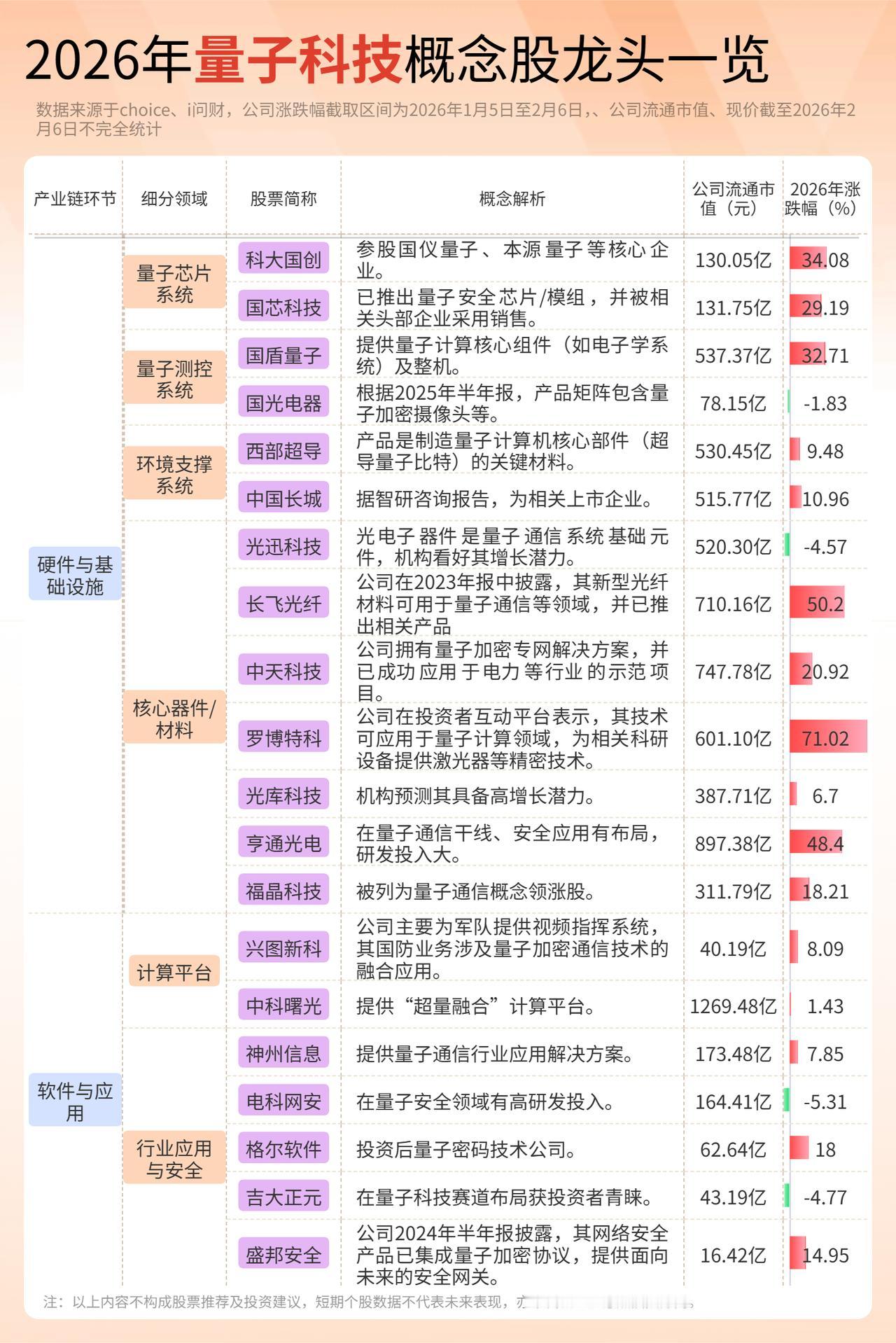Click the 130.05亿 market cap cell
The image size is (896, 1343).
pyautogui.click(x=733, y=260)
